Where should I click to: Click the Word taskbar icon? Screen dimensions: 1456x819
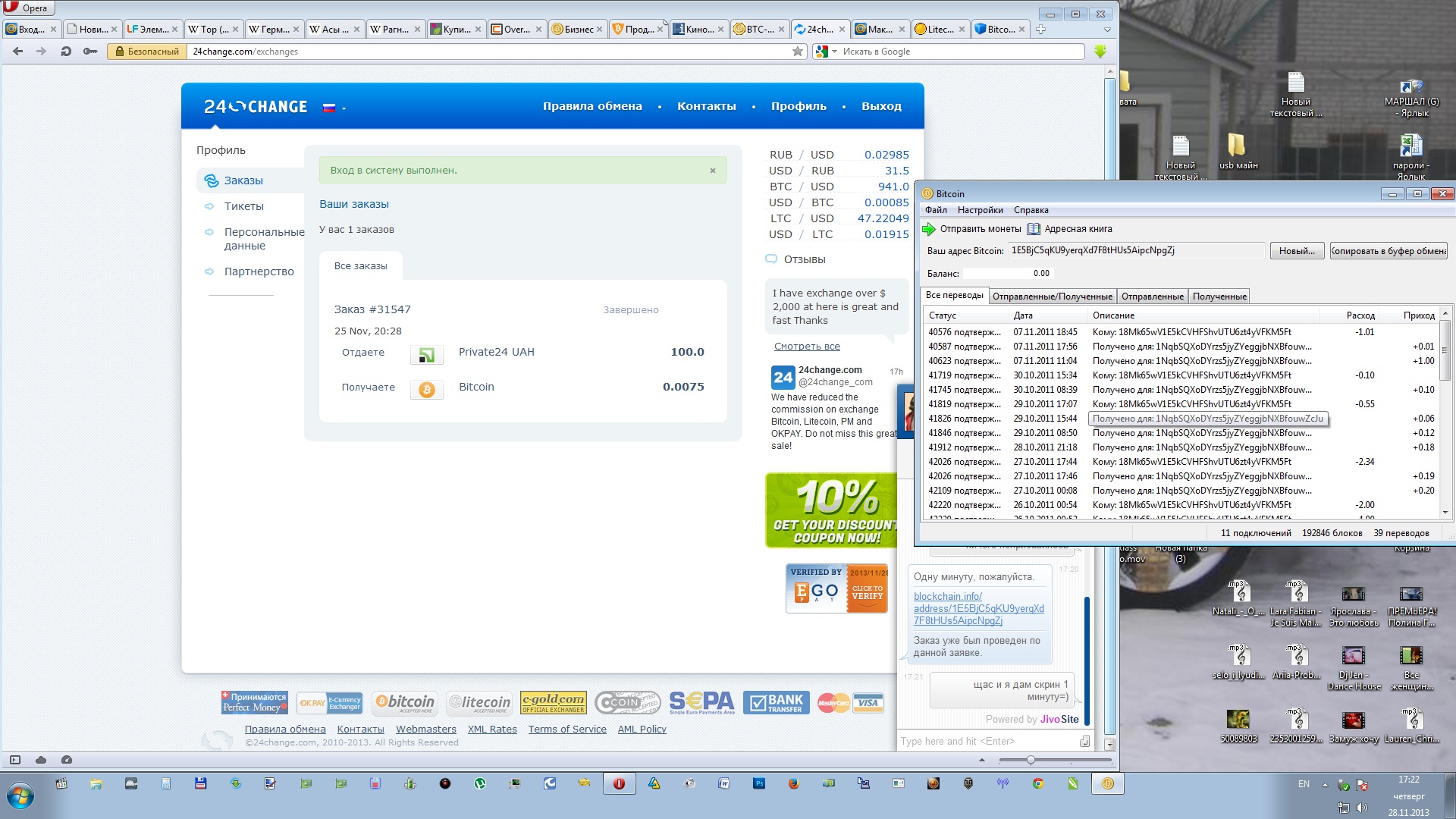point(724,784)
